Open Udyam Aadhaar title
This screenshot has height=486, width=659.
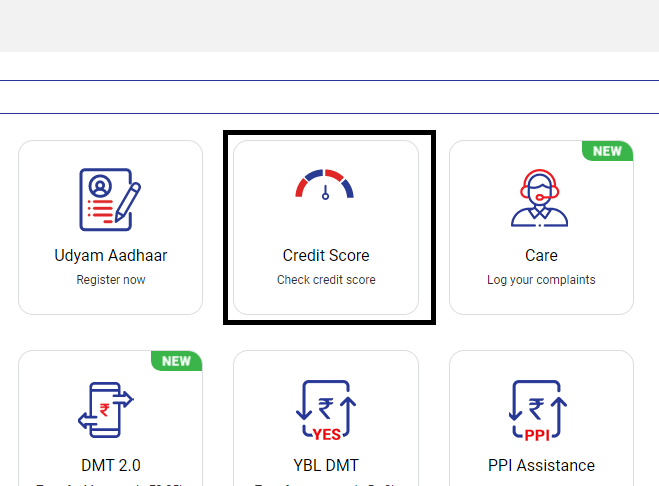111,256
